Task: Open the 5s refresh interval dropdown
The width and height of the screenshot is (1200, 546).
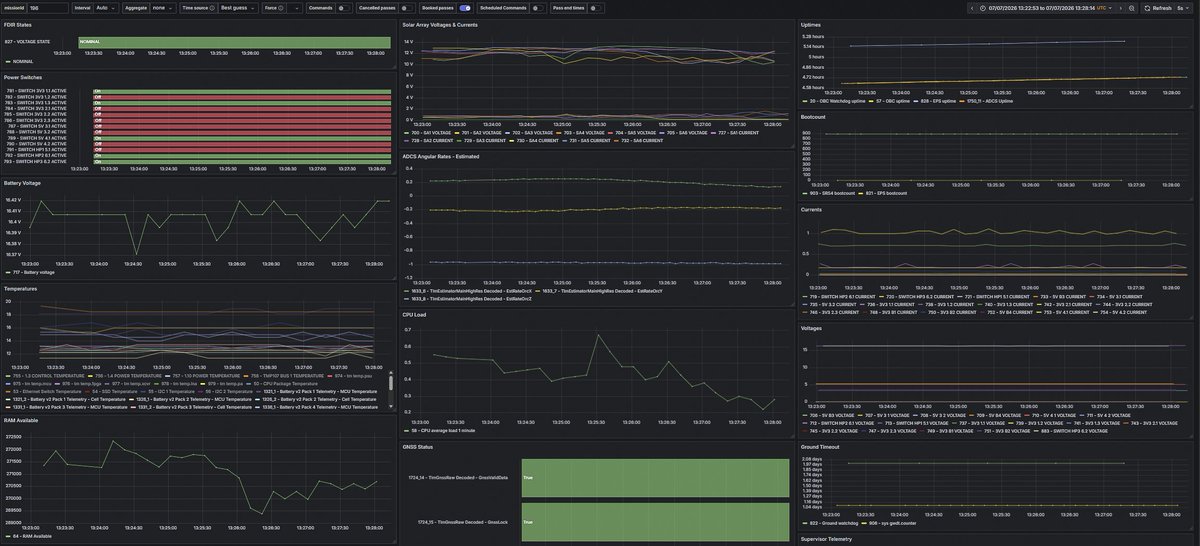Action: (1185, 7)
